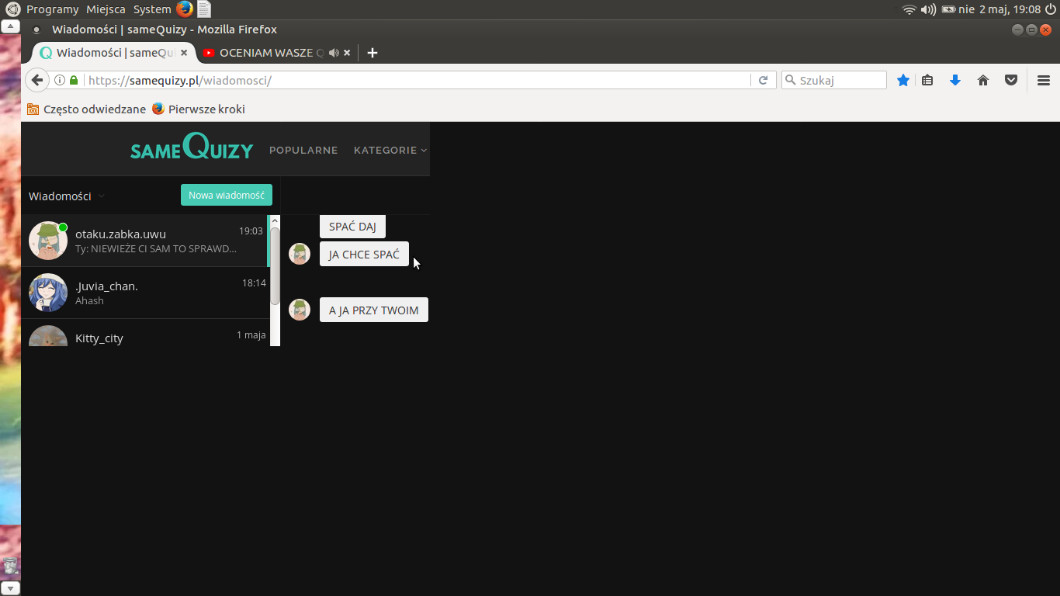Click the conversation list scrollbar

[274, 265]
